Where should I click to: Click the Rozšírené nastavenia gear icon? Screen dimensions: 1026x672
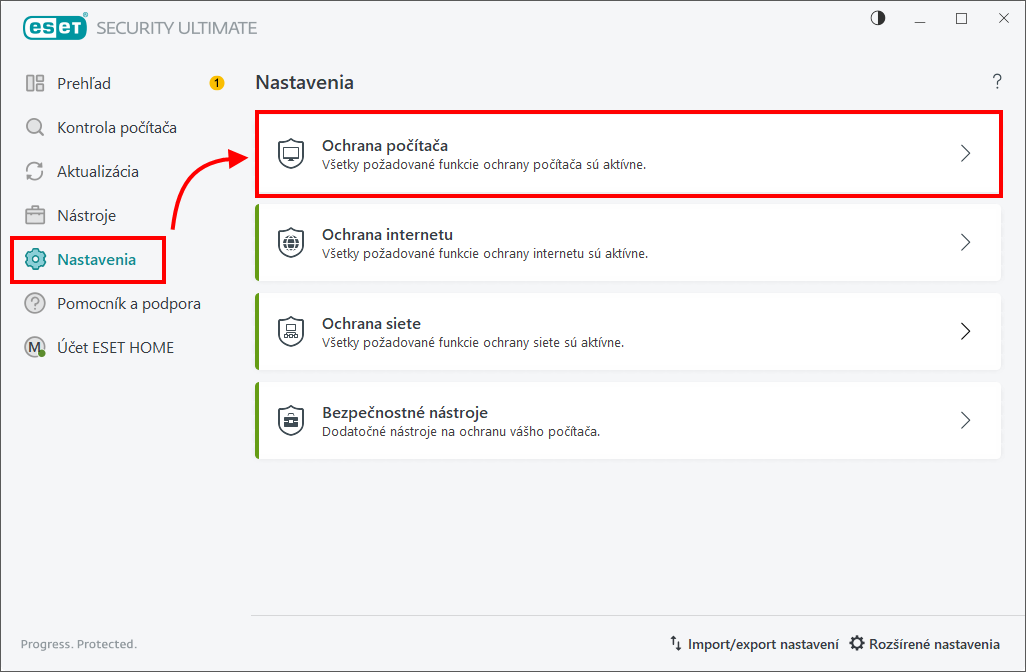[857, 644]
